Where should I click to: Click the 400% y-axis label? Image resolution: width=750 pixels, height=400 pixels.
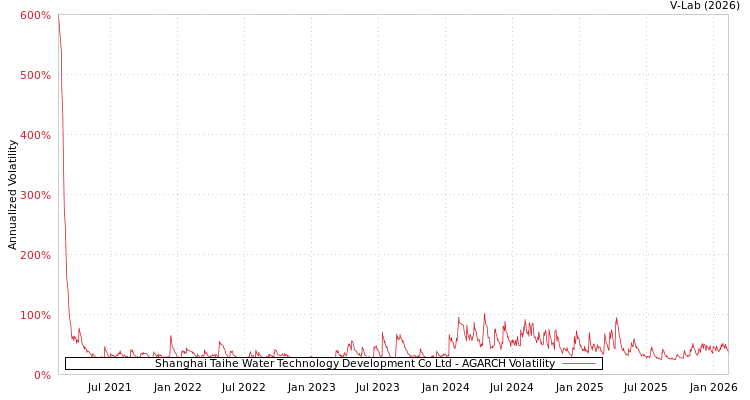coord(35,135)
